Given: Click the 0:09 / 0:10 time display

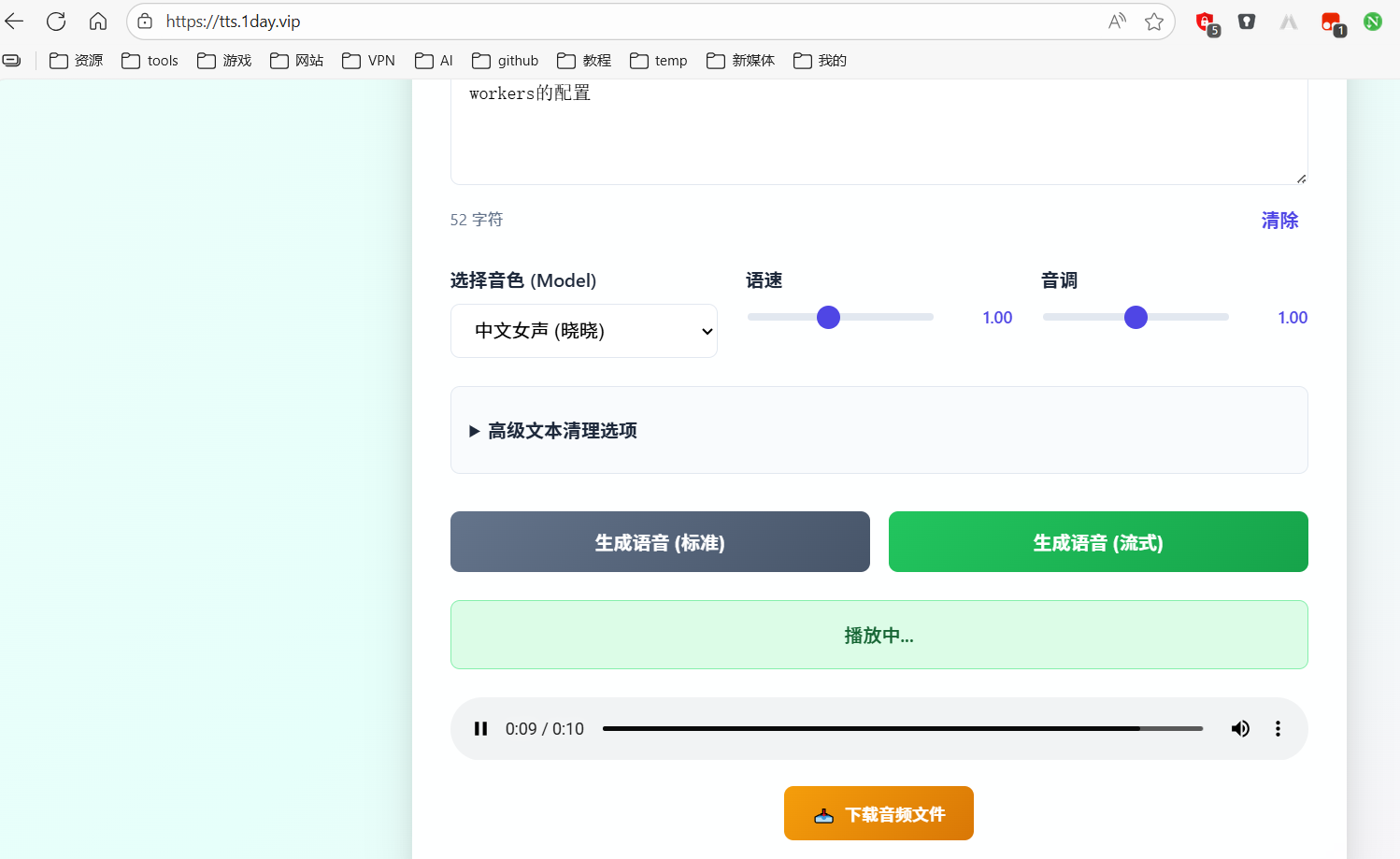Looking at the screenshot, I should click(545, 729).
